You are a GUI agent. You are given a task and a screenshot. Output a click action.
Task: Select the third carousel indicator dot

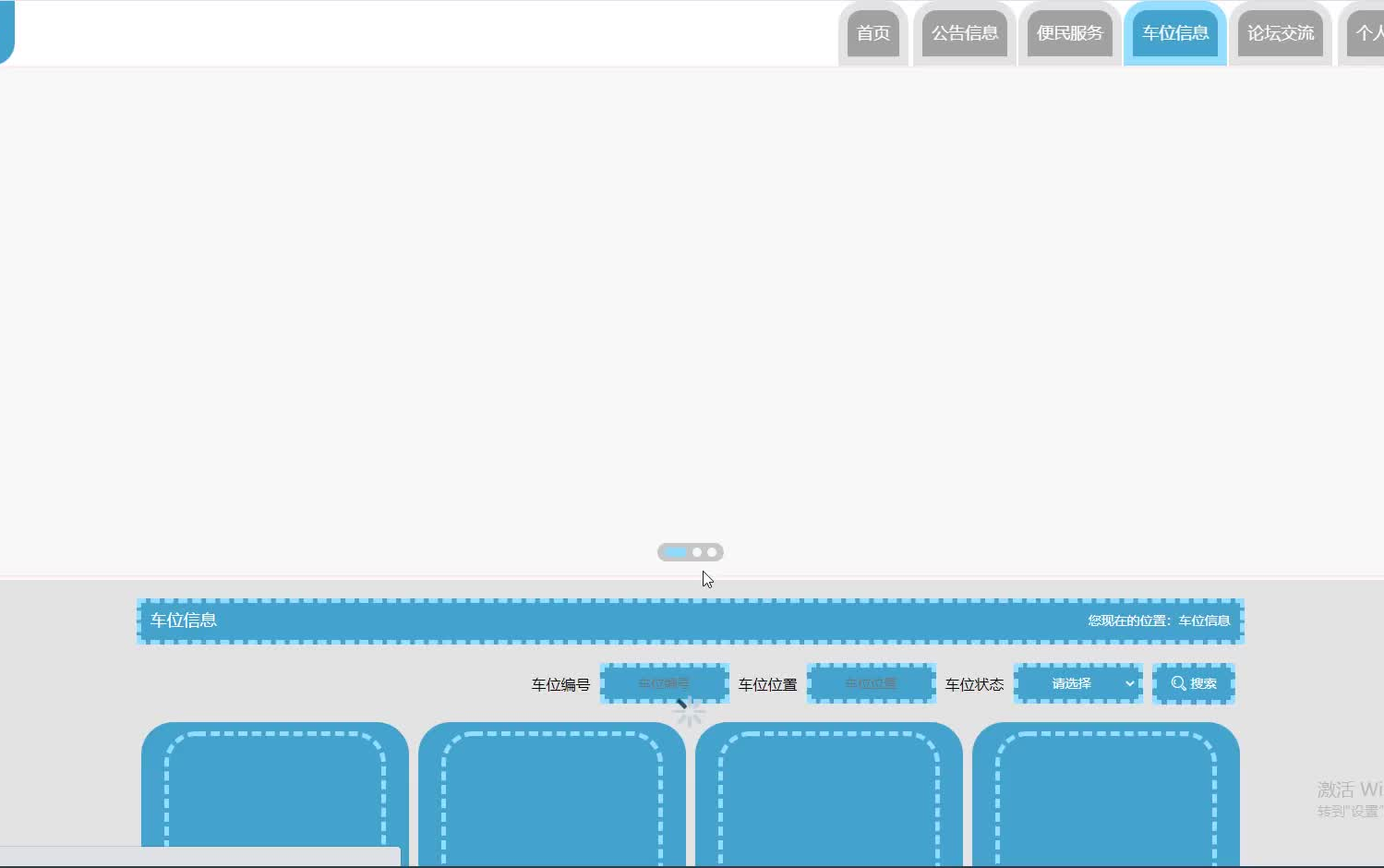click(712, 552)
